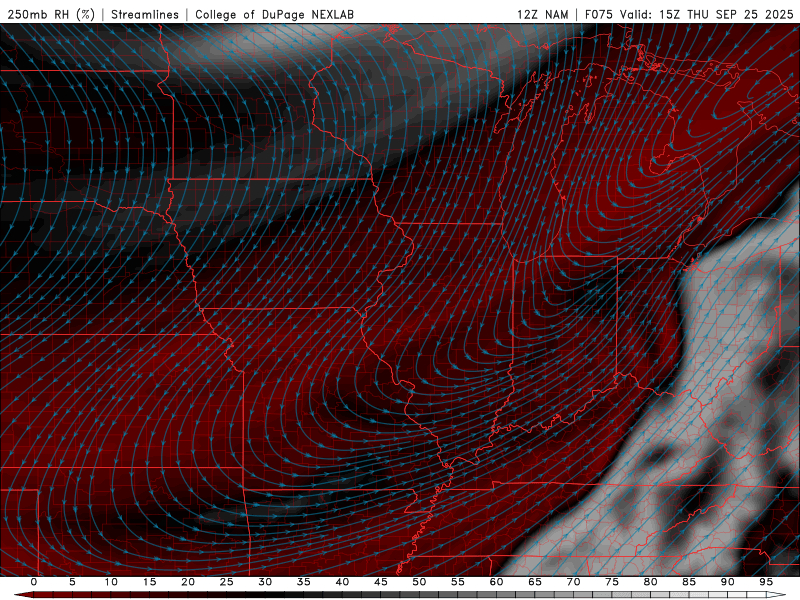Click the '50' value on the color scale
Image resolution: width=800 pixels, height=600 pixels.
pyautogui.click(x=419, y=582)
